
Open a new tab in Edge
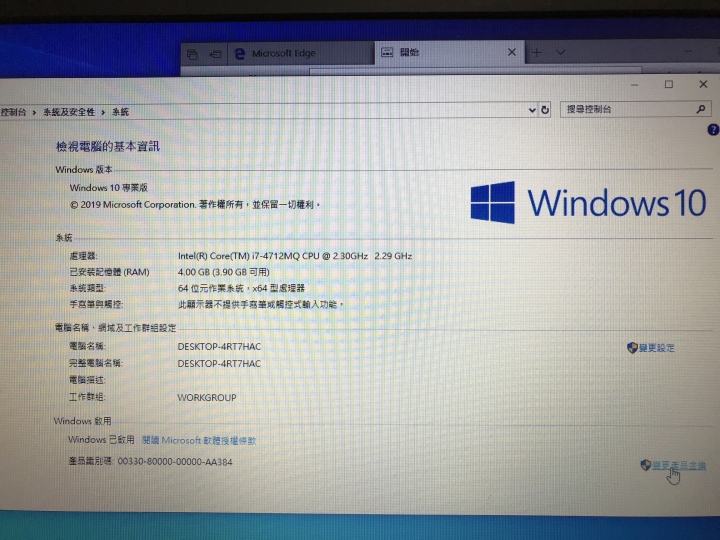[x=536, y=52]
